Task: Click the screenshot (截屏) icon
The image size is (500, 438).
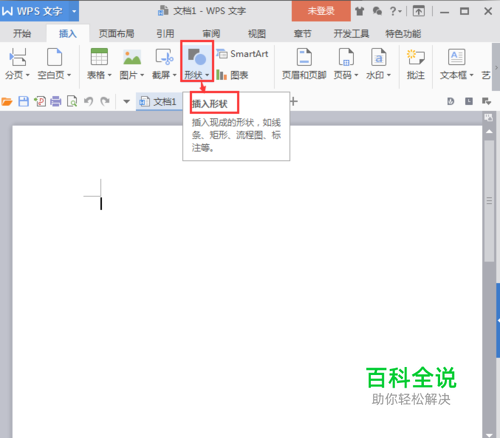Action: [164, 57]
